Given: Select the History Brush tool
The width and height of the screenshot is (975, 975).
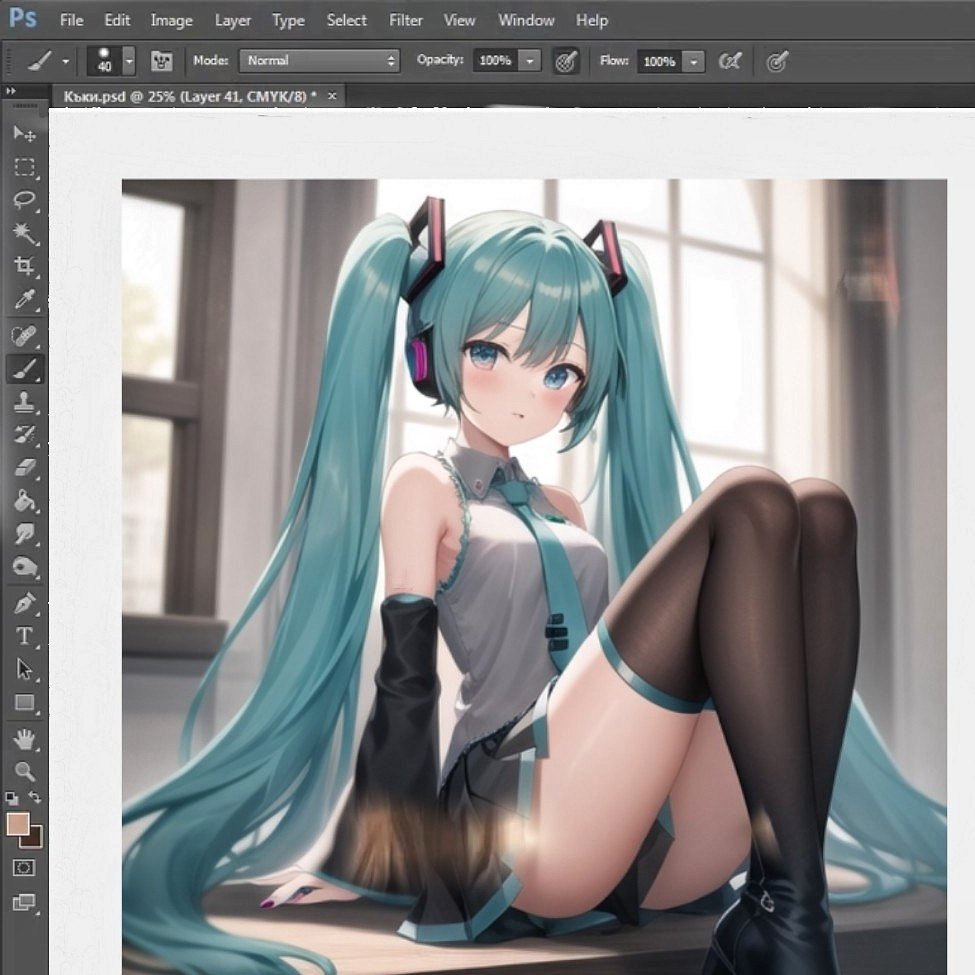Looking at the screenshot, I should tap(25, 435).
